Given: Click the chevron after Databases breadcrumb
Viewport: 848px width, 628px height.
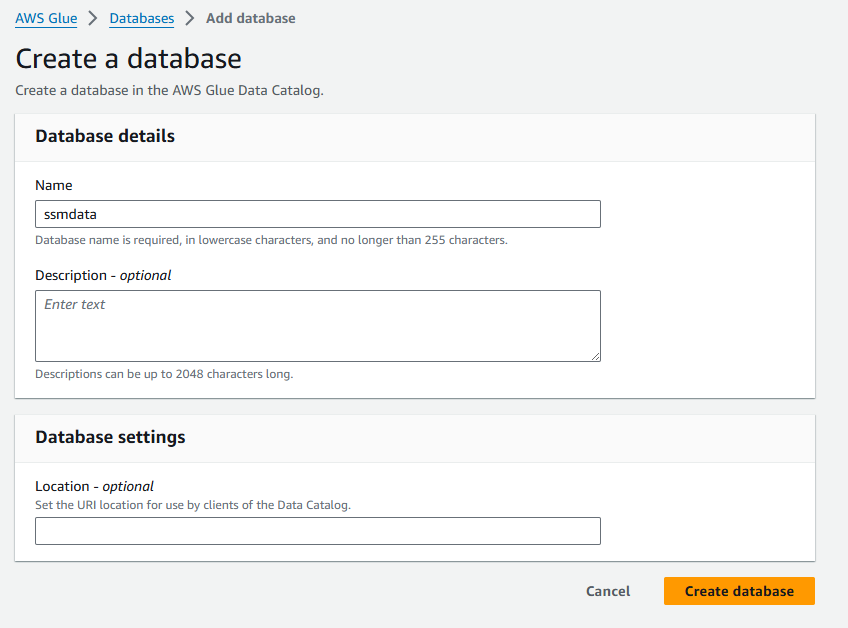Looking at the screenshot, I should point(190,19).
